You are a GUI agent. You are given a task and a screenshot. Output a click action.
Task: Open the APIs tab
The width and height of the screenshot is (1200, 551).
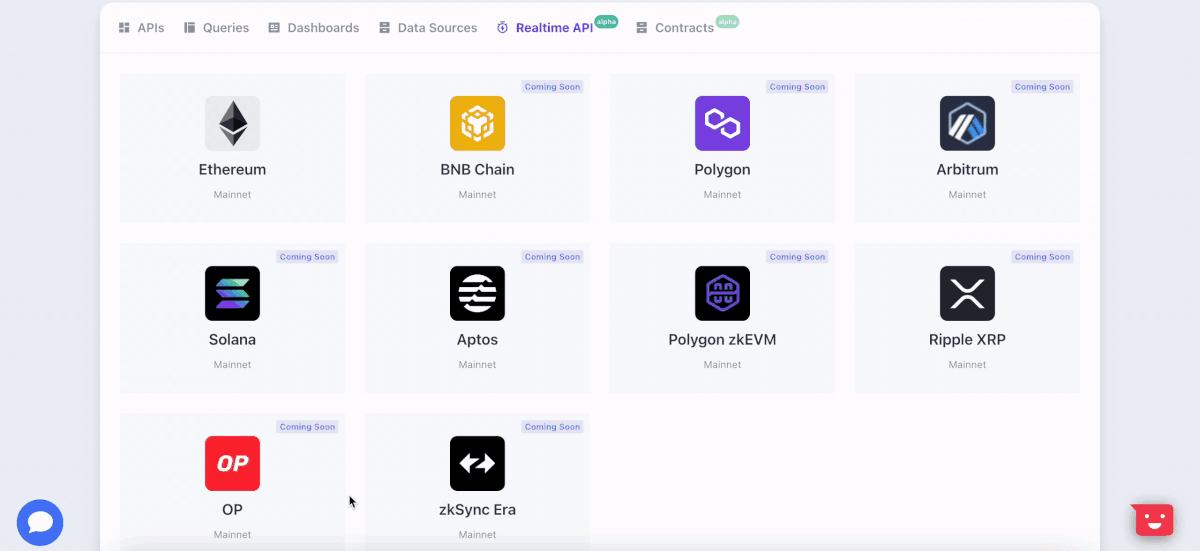pos(141,28)
